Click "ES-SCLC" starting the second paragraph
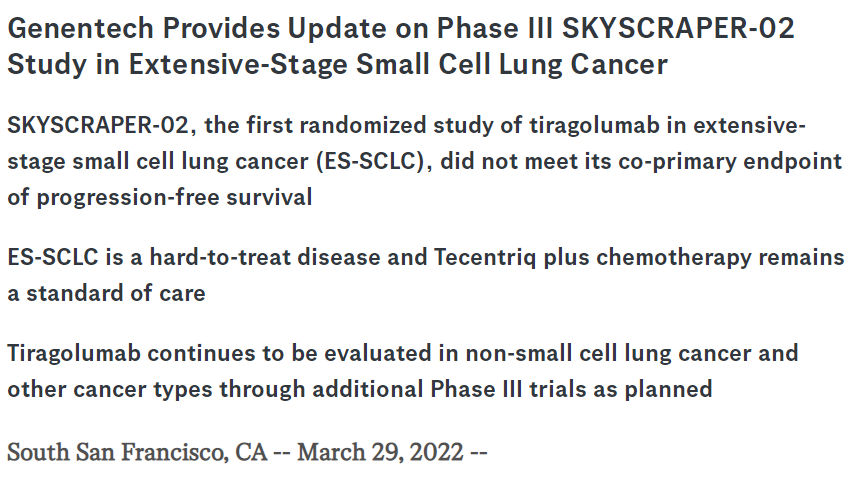Image resolution: width=866 pixels, height=481 pixels. [x=52, y=257]
